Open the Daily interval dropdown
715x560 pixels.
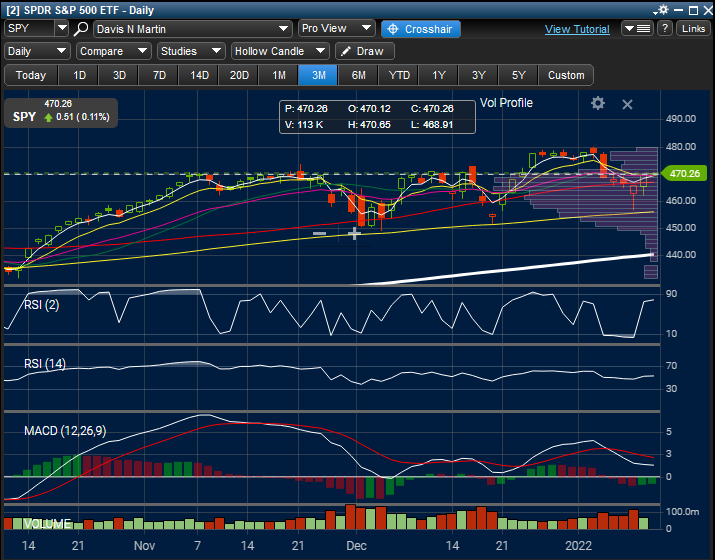click(37, 51)
